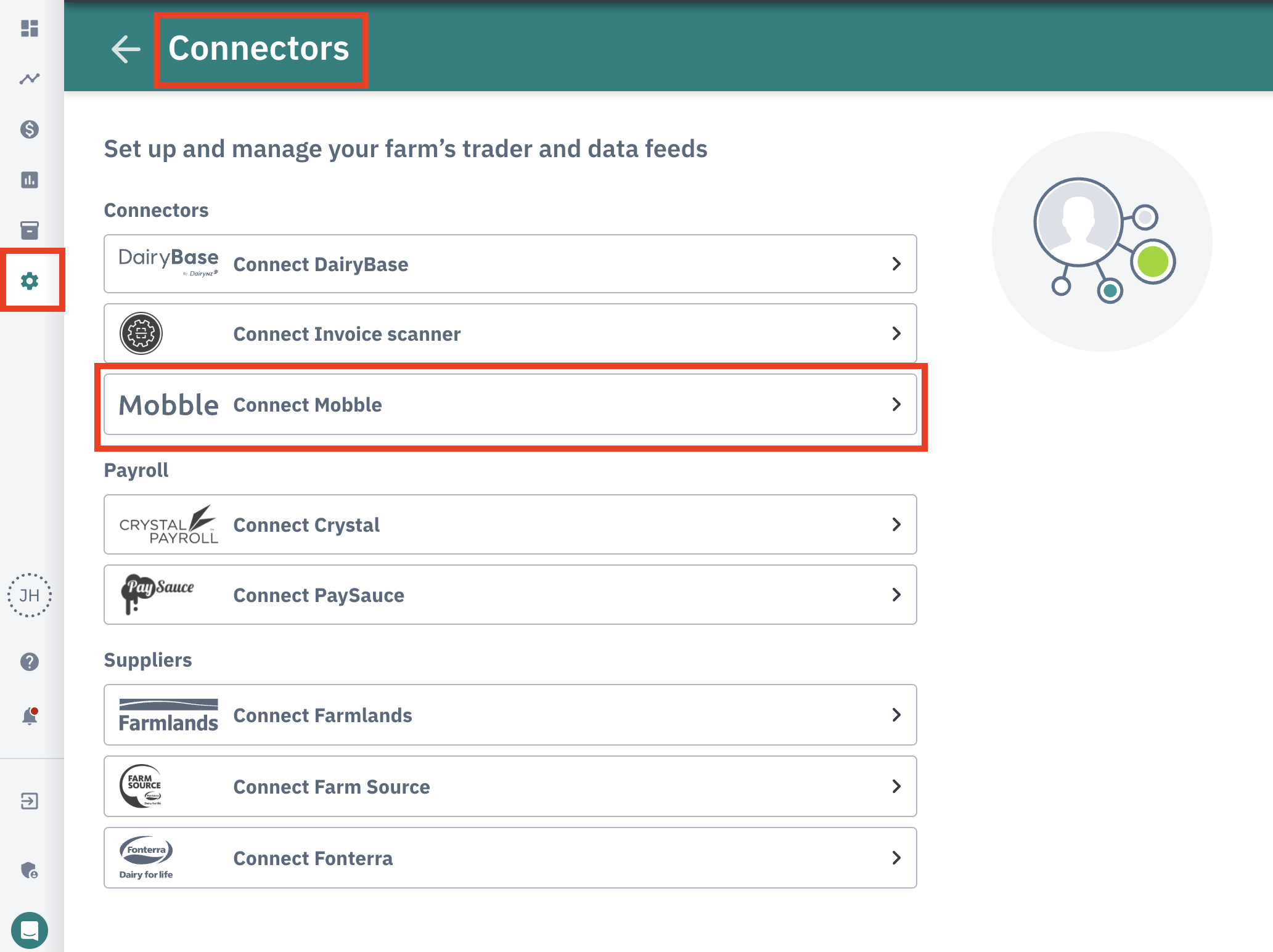Image resolution: width=1273 pixels, height=952 pixels.
Task: Click the DairyBase logo
Action: coord(168,263)
